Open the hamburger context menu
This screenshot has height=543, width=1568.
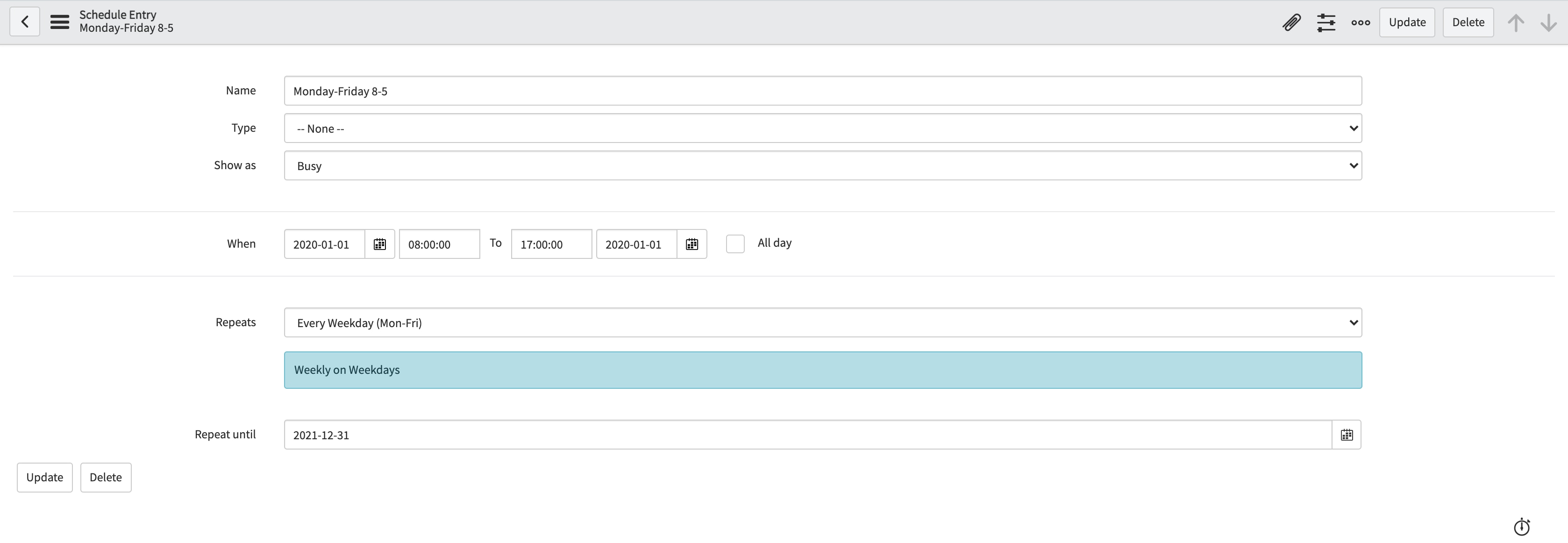pyautogui.click(x=59, y=21)
